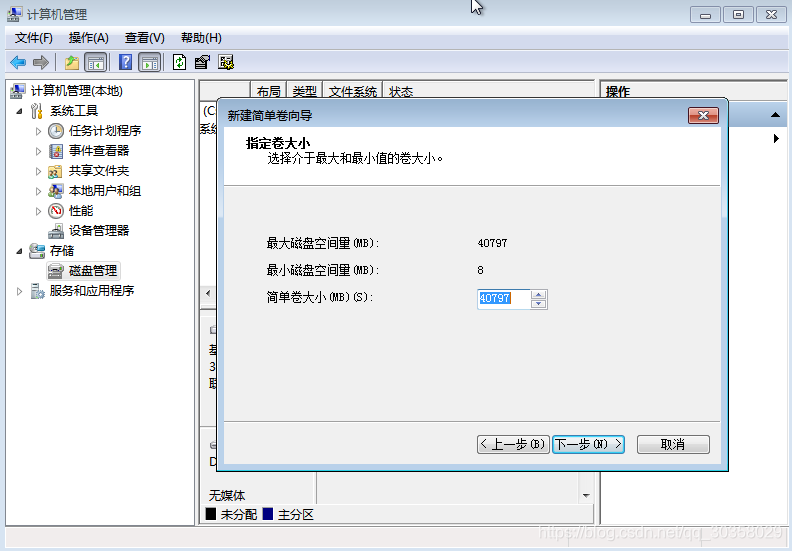Image resolution: width=792 pixels, height=551 pixels.
Task: Open the 帮助(H) menu
Action: click(201, 38)
